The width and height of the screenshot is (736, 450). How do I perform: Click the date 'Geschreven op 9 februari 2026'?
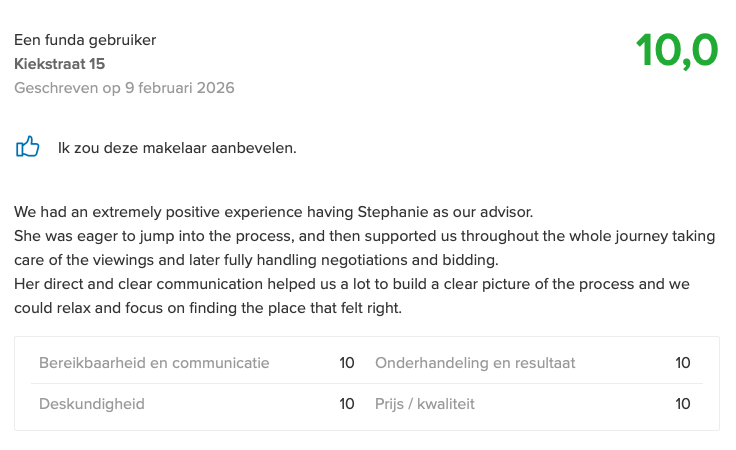click(124, 88)
